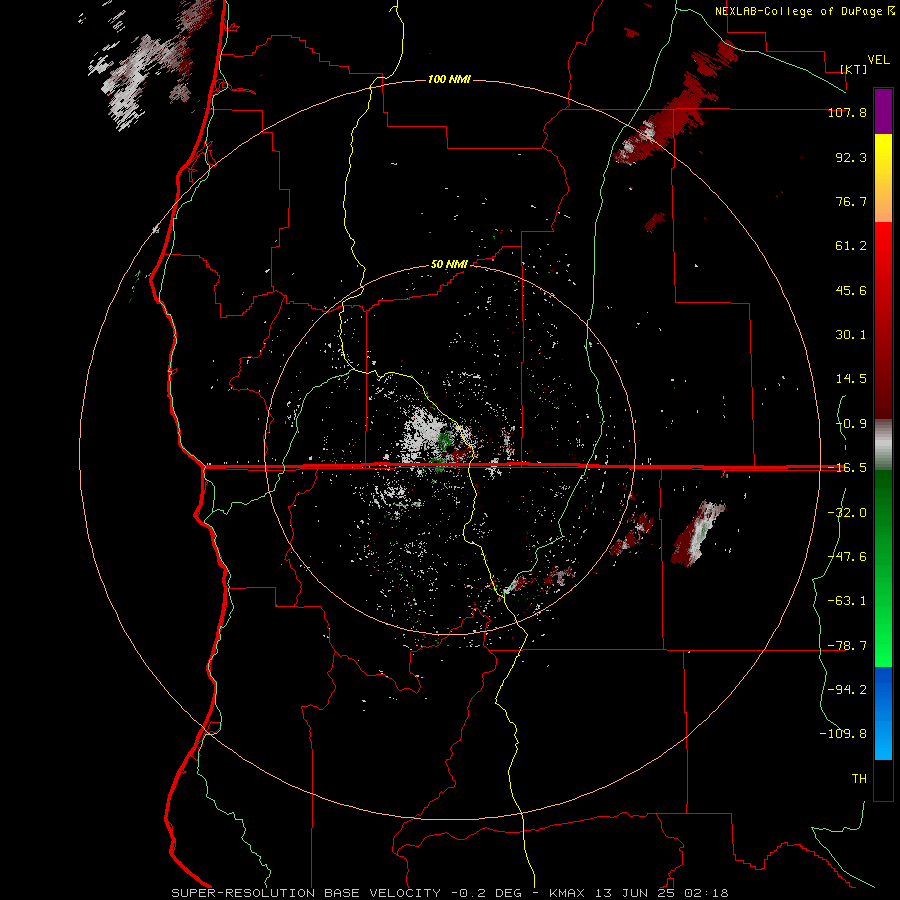900x900 pixels.
Task: Click the -47.6 velocity scale value
Action: click(x=847, y=557)
